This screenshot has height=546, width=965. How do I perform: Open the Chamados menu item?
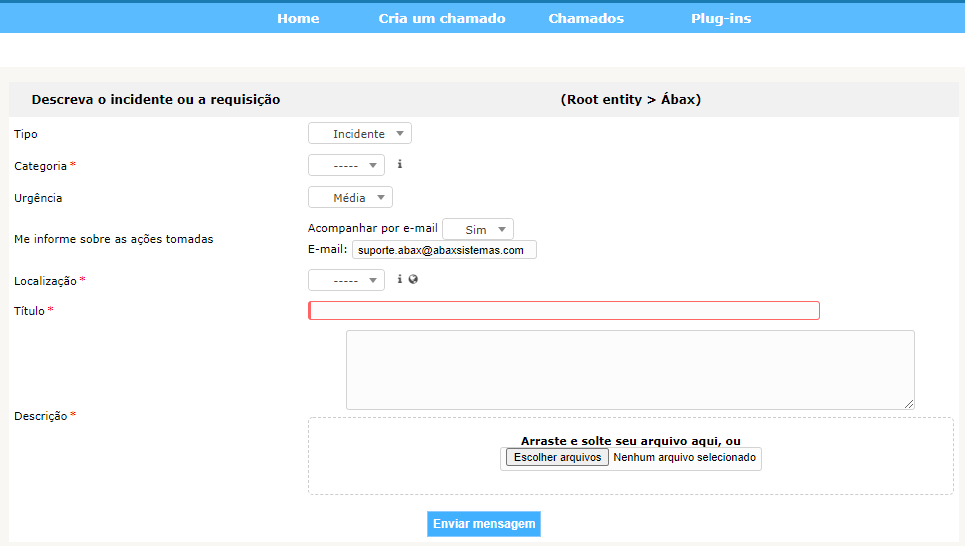586,18
